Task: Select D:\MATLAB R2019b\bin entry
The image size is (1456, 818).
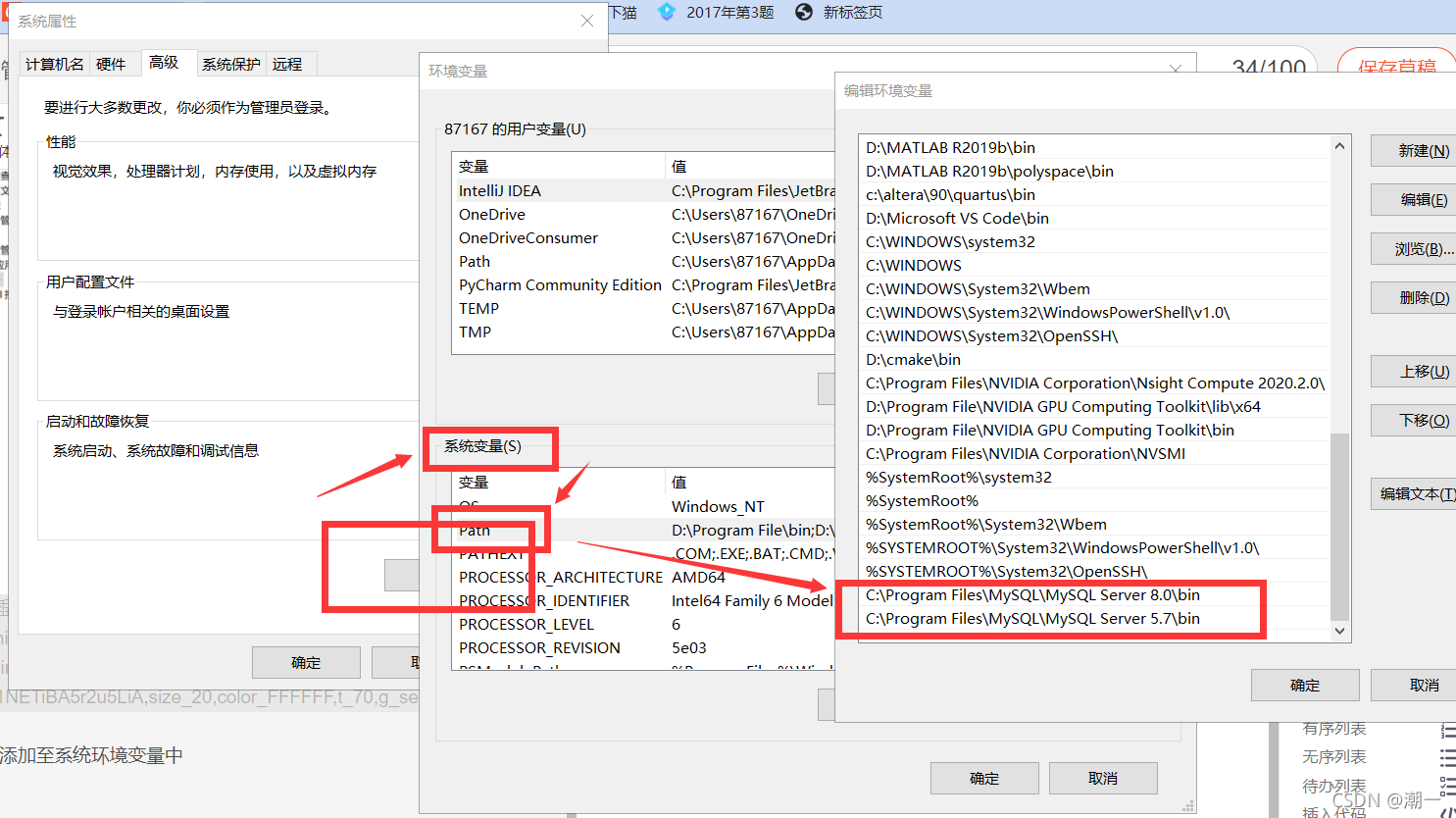Action: point(1094,148)
